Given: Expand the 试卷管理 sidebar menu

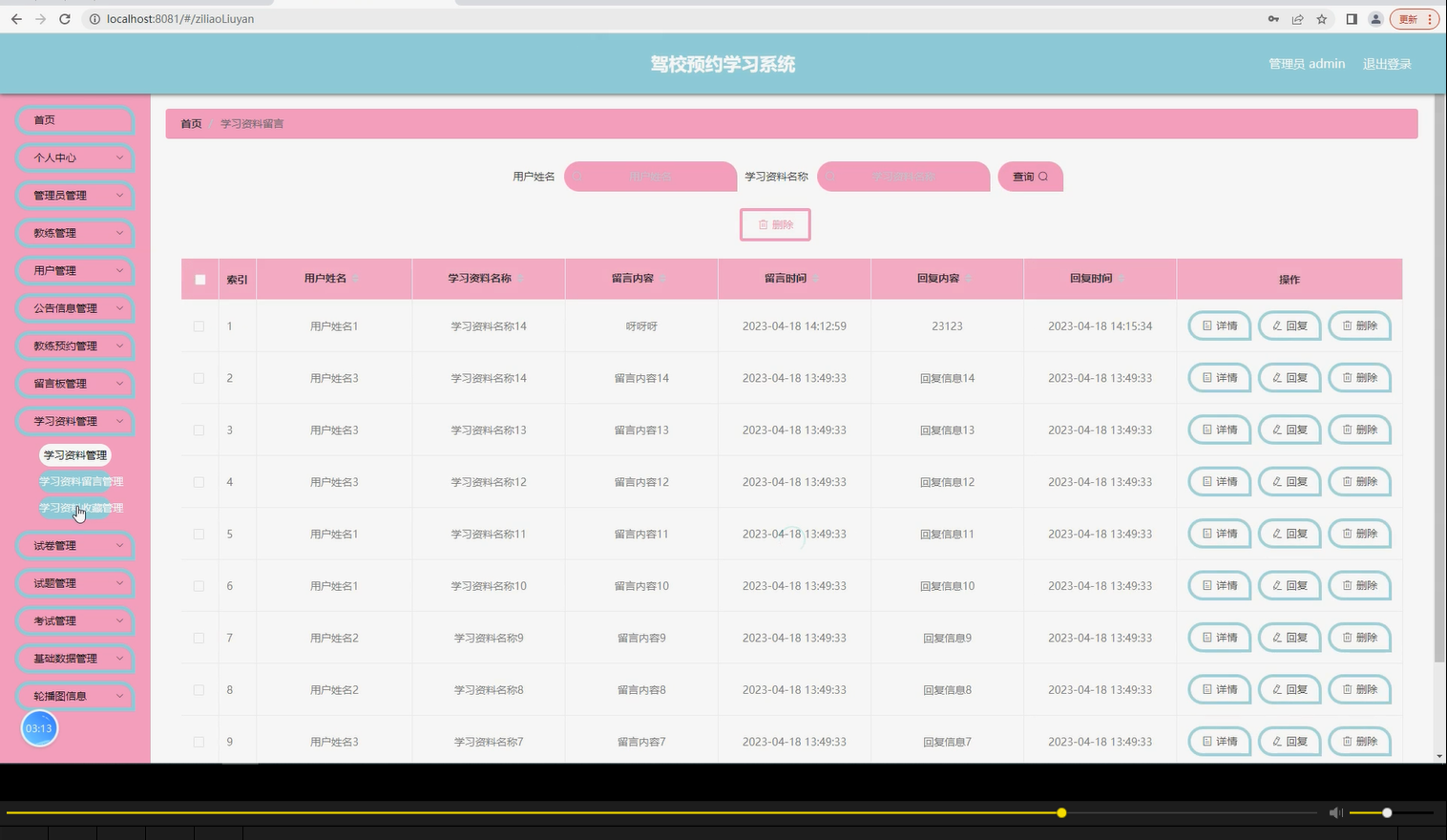Looking at the screenshot, I should [x=74, y=545].
